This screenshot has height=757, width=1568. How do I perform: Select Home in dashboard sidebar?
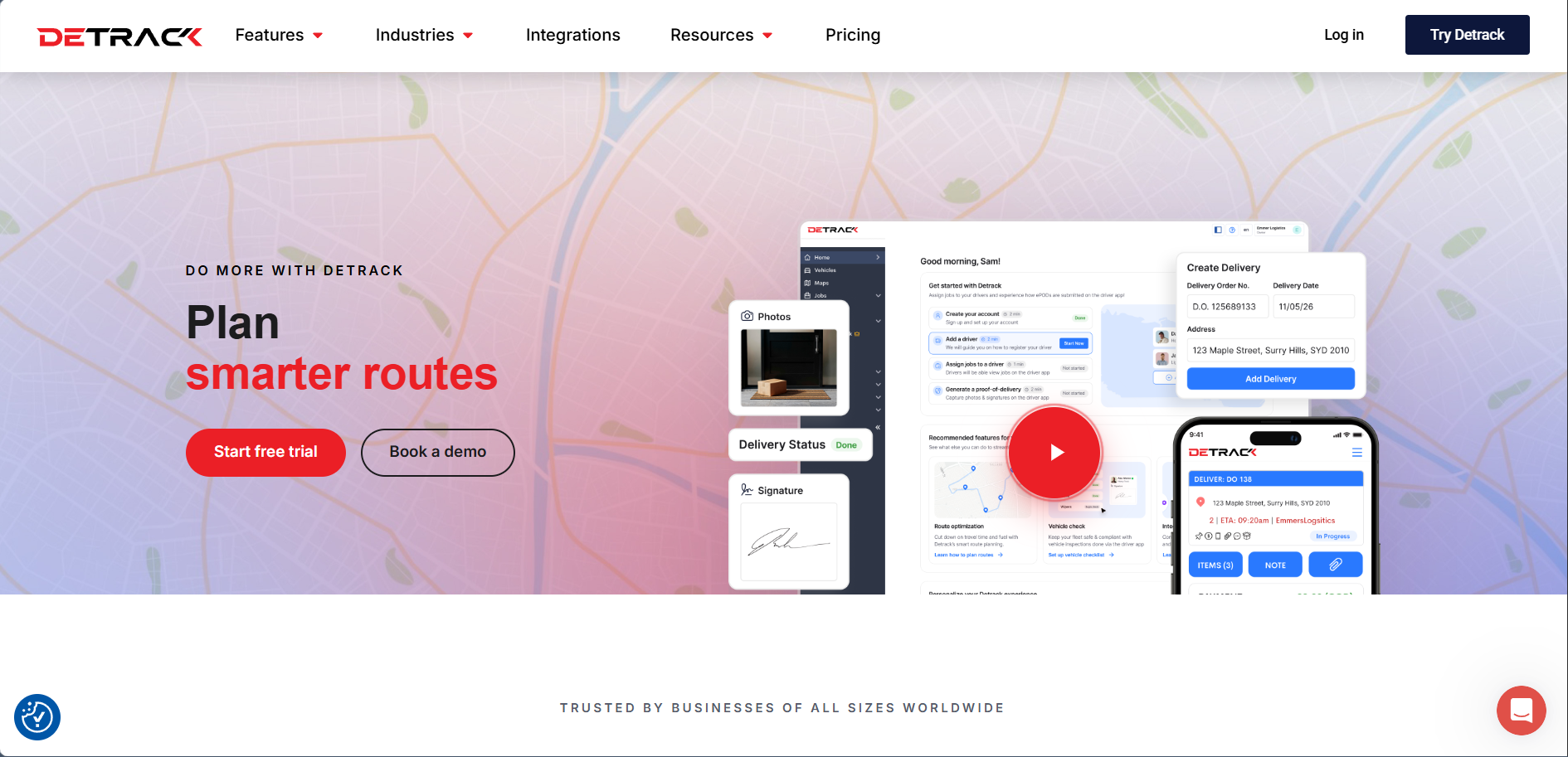pos(842,257)
